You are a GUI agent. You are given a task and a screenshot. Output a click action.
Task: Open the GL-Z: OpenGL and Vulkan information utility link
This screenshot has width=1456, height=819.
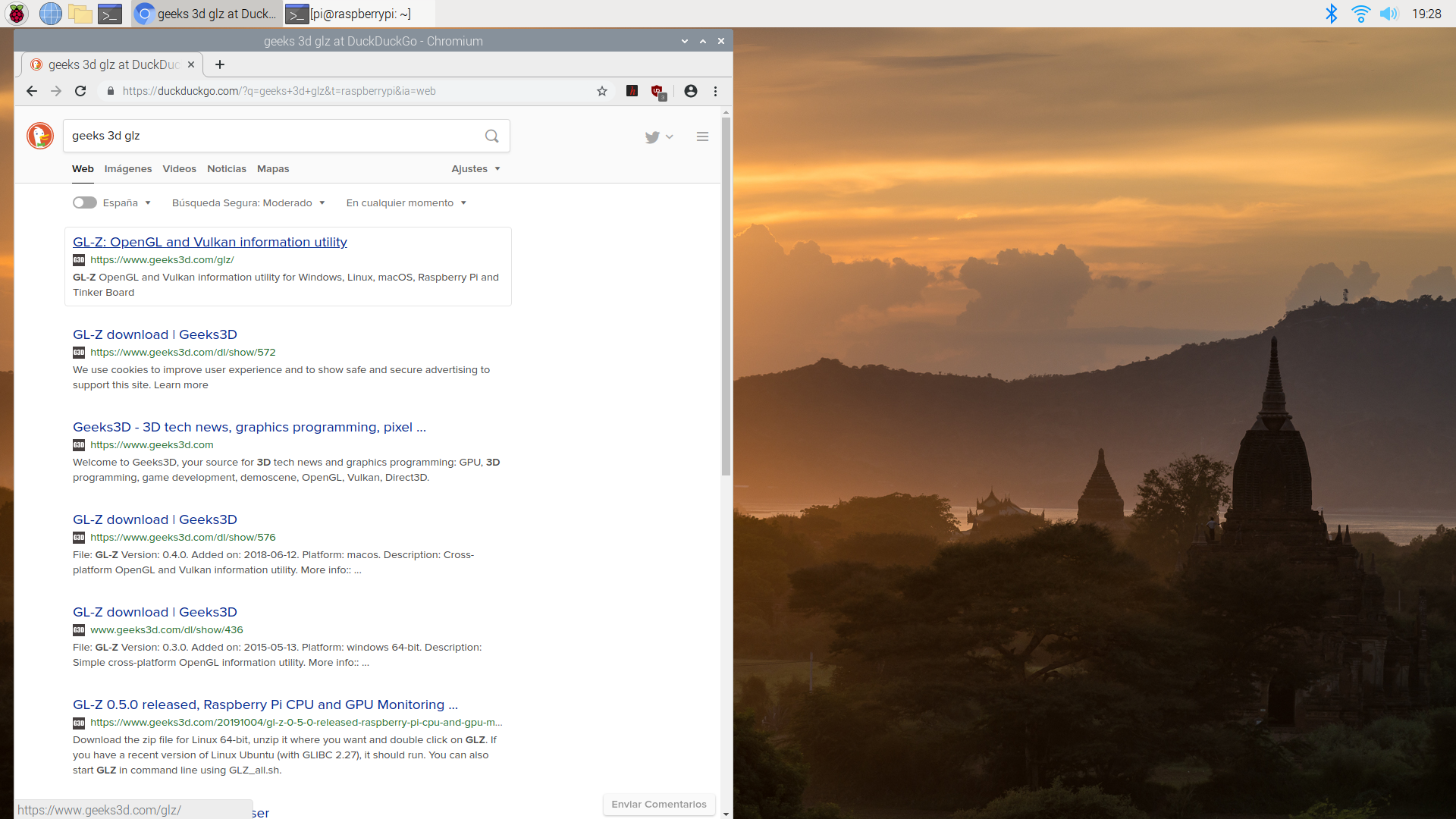tap(210, 242)
